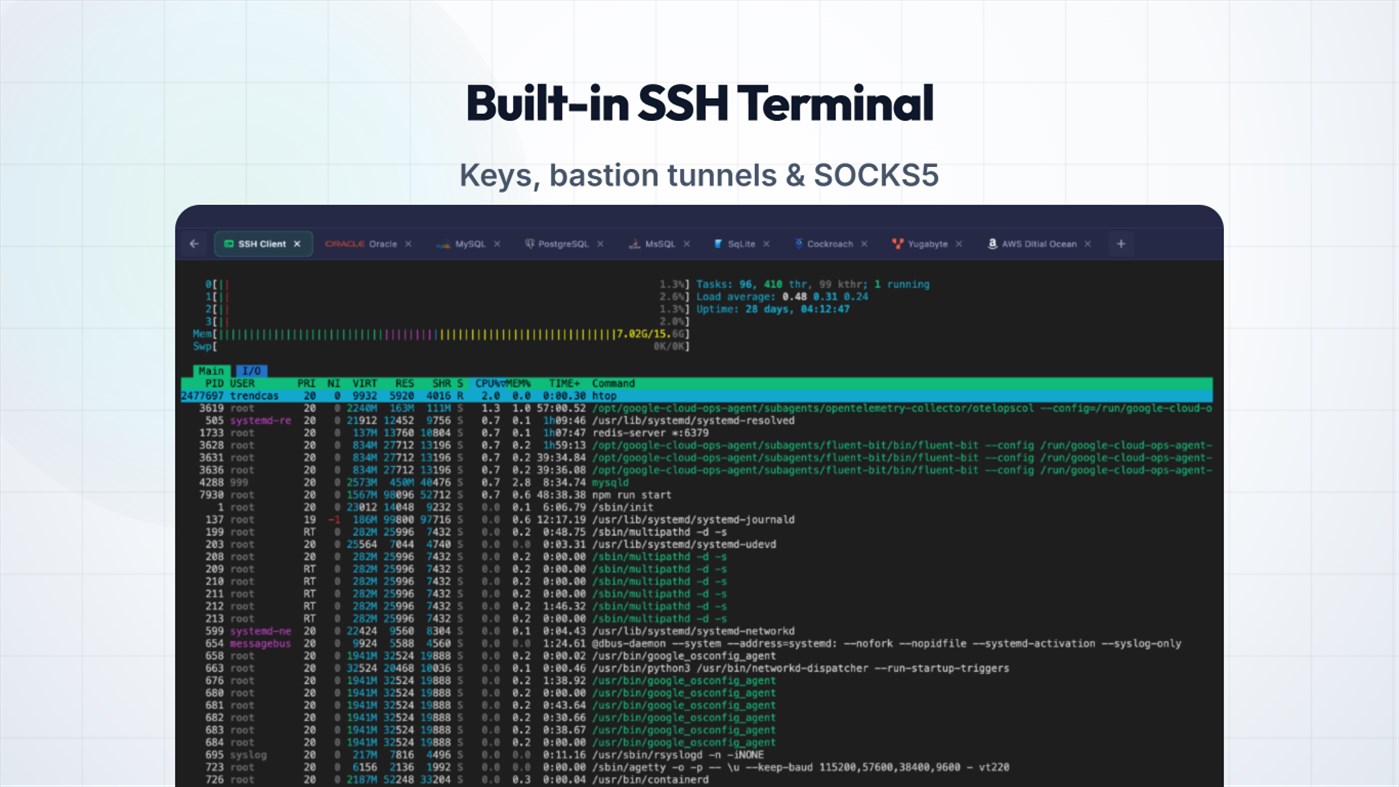Click the Command column header
This screenshot has width=1399, height=787.
click(x=613, y=383)
